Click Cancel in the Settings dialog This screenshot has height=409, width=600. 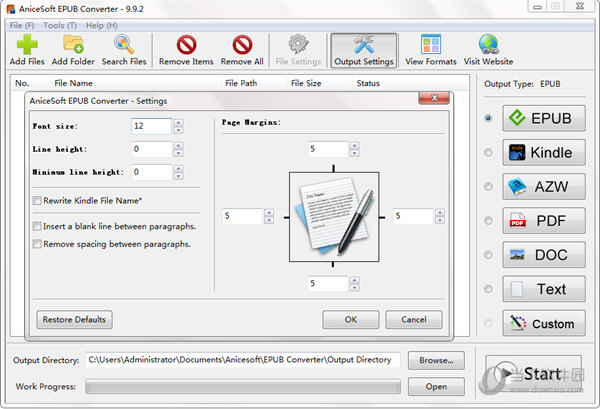(414, 319)
